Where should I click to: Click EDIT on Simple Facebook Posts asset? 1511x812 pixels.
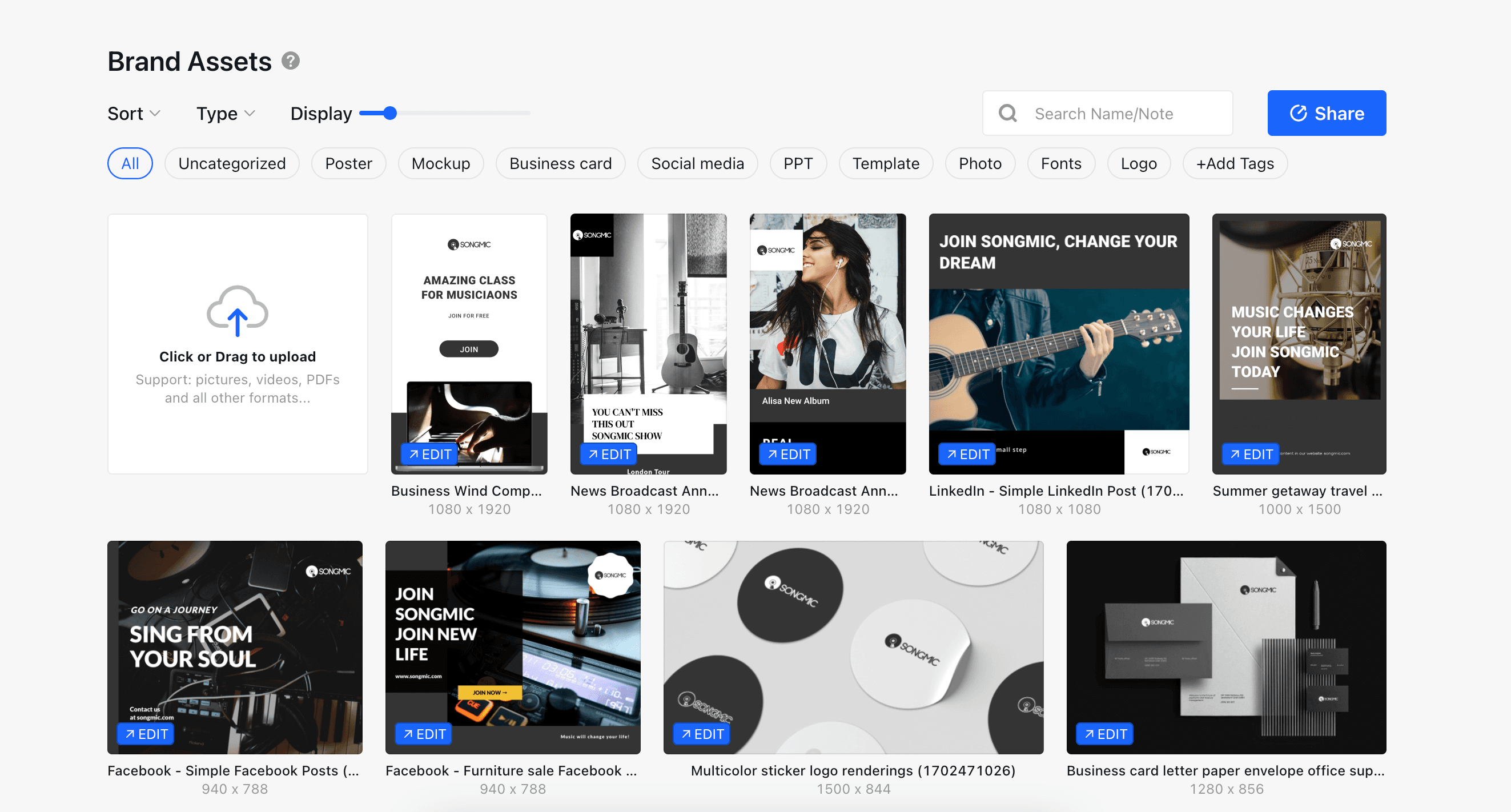146,734
